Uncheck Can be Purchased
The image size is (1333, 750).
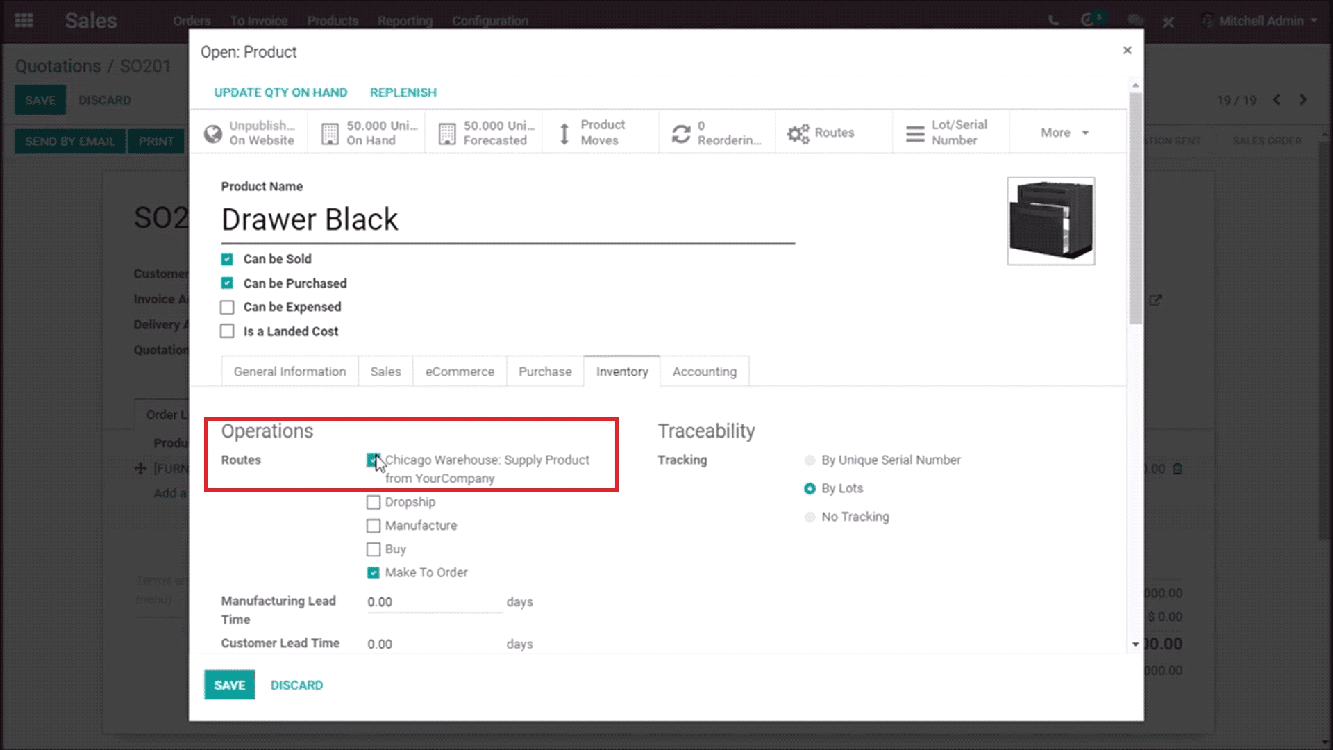pyautogui.click(x=227, y=283)
